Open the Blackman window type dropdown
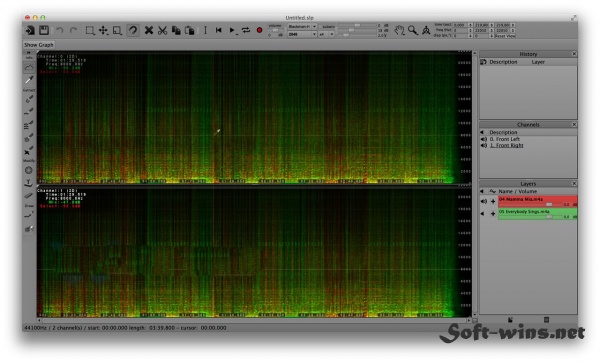Screen dimensions: 600x362 click(x=302, y=26)
